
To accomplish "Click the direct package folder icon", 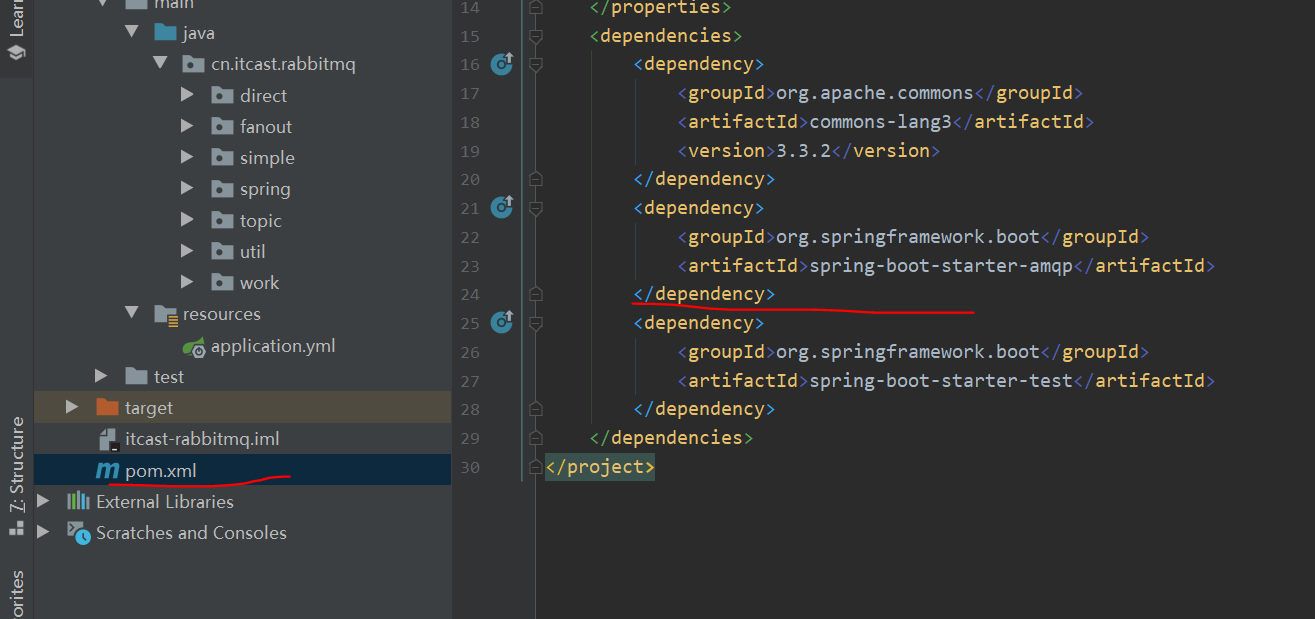I will [223, 95].
